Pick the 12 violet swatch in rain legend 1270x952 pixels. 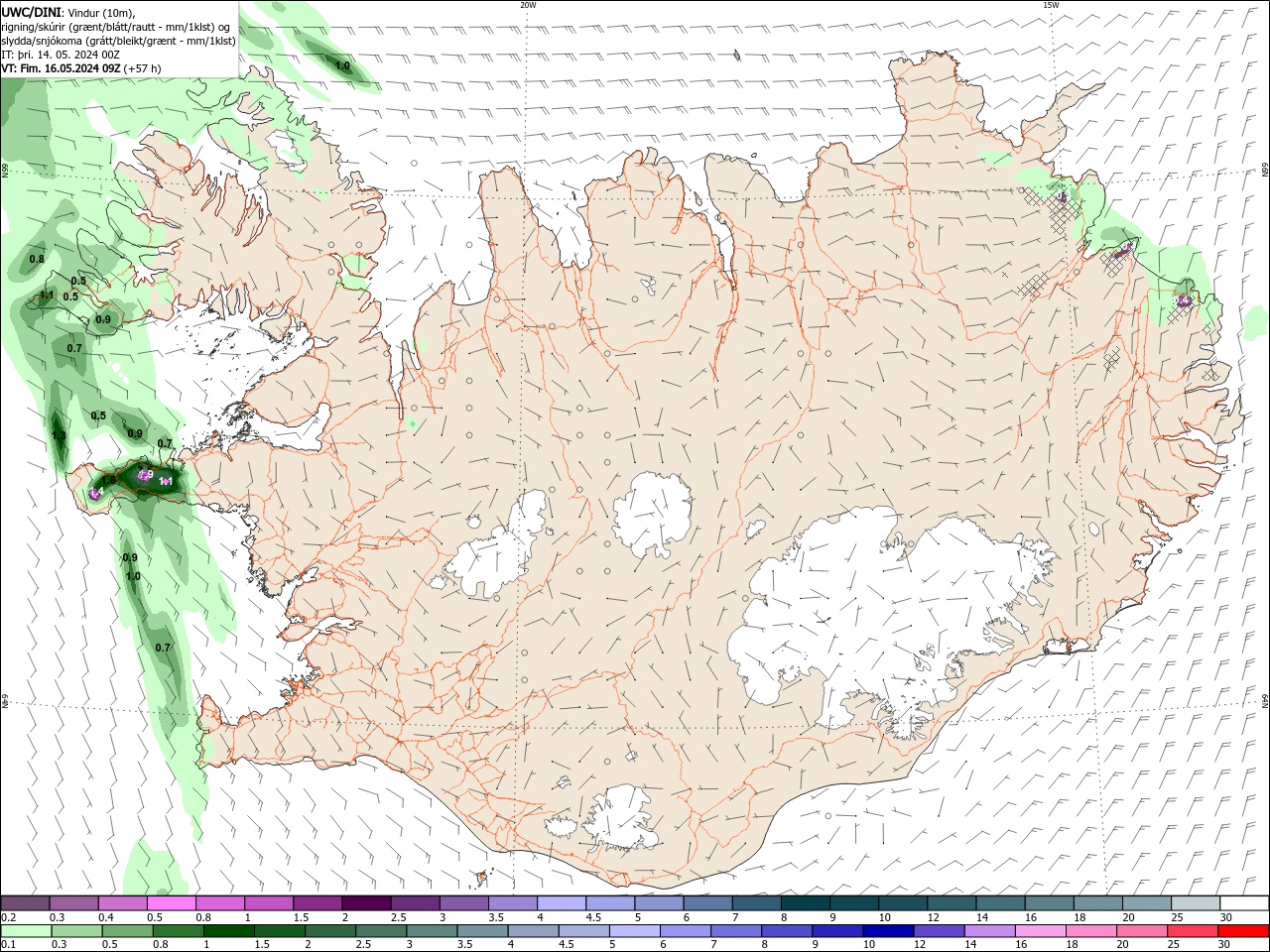(940, 931)
